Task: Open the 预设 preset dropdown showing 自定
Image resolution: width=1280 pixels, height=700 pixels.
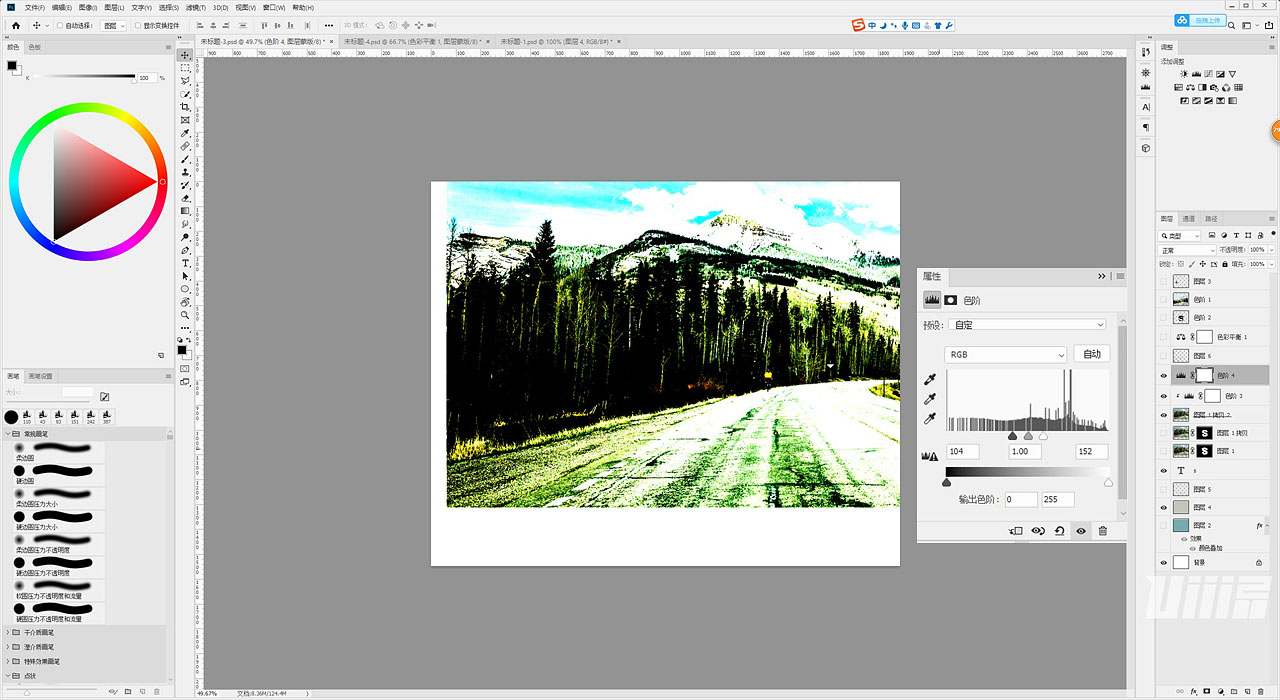Action: click(1027, 324)
